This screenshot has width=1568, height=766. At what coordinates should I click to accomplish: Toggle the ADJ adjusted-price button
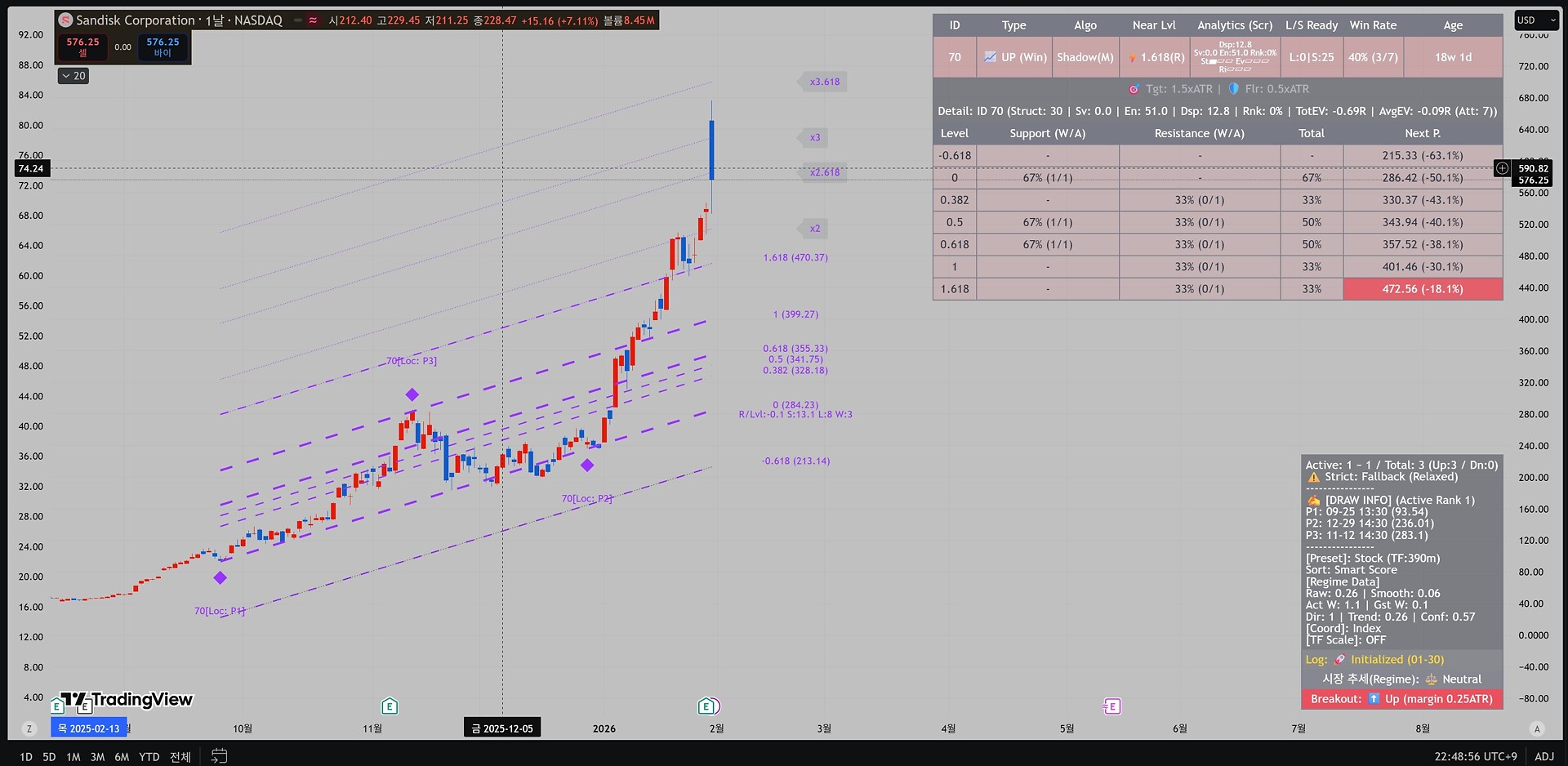pos(1544,756)
